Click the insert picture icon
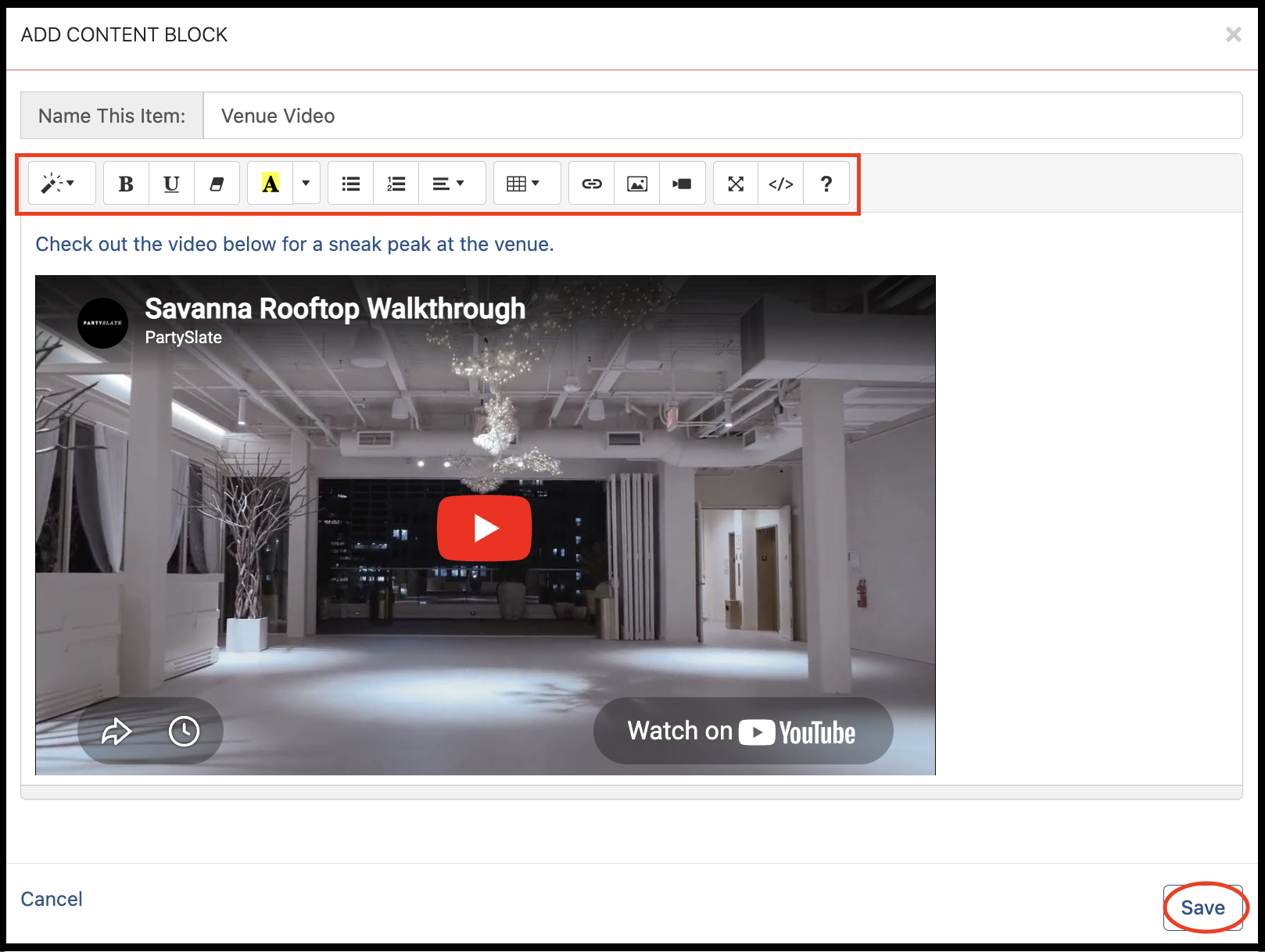 click(637, 184)
